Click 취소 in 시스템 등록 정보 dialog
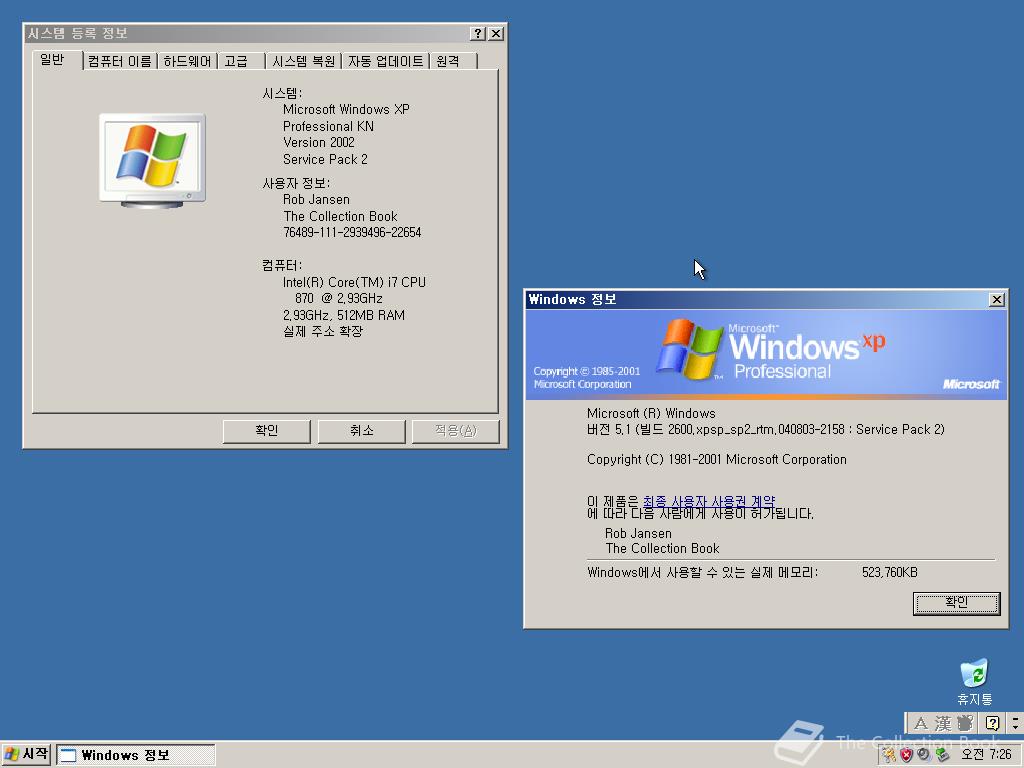The image size is (1024, 768). pos(362,431)
